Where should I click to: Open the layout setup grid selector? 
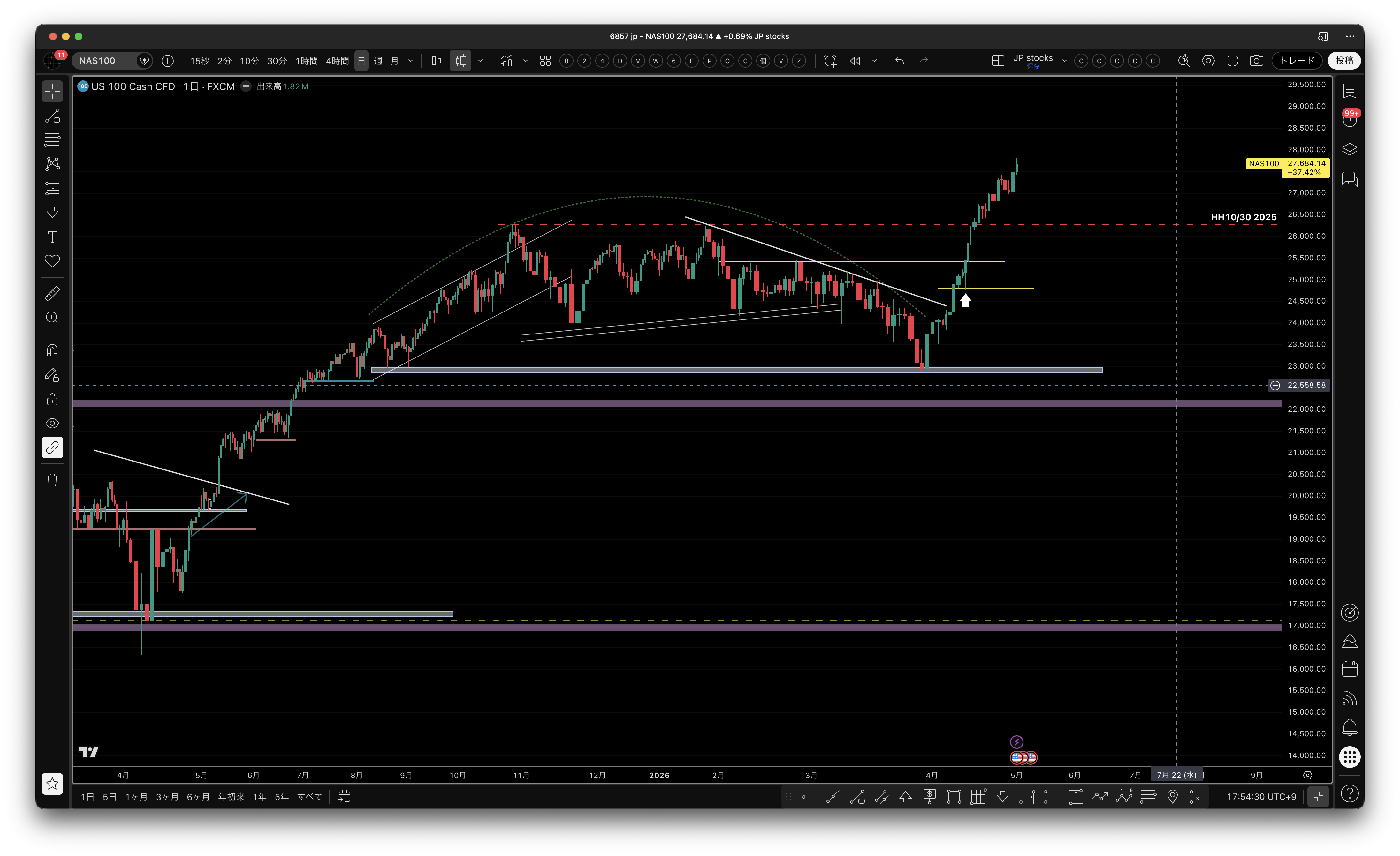(998, 61)
